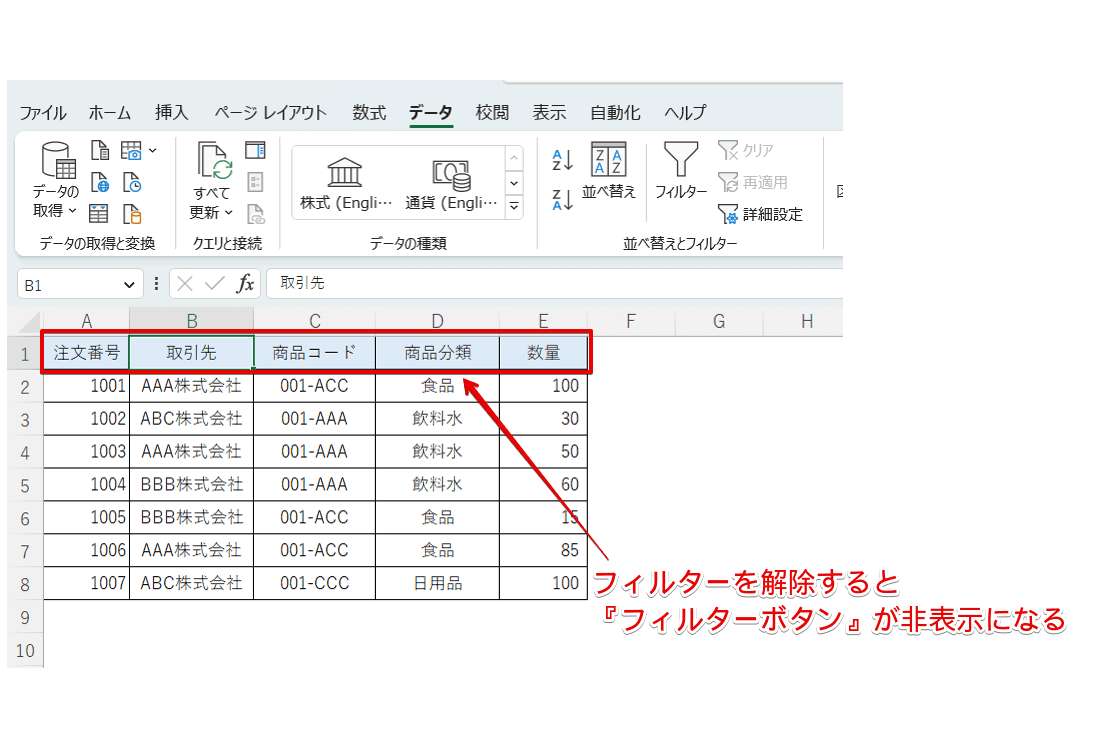The width and height of the screenshot is (1100, 750).
Task: Click the Select All corner triangle
Action: (x=29, y=322)
